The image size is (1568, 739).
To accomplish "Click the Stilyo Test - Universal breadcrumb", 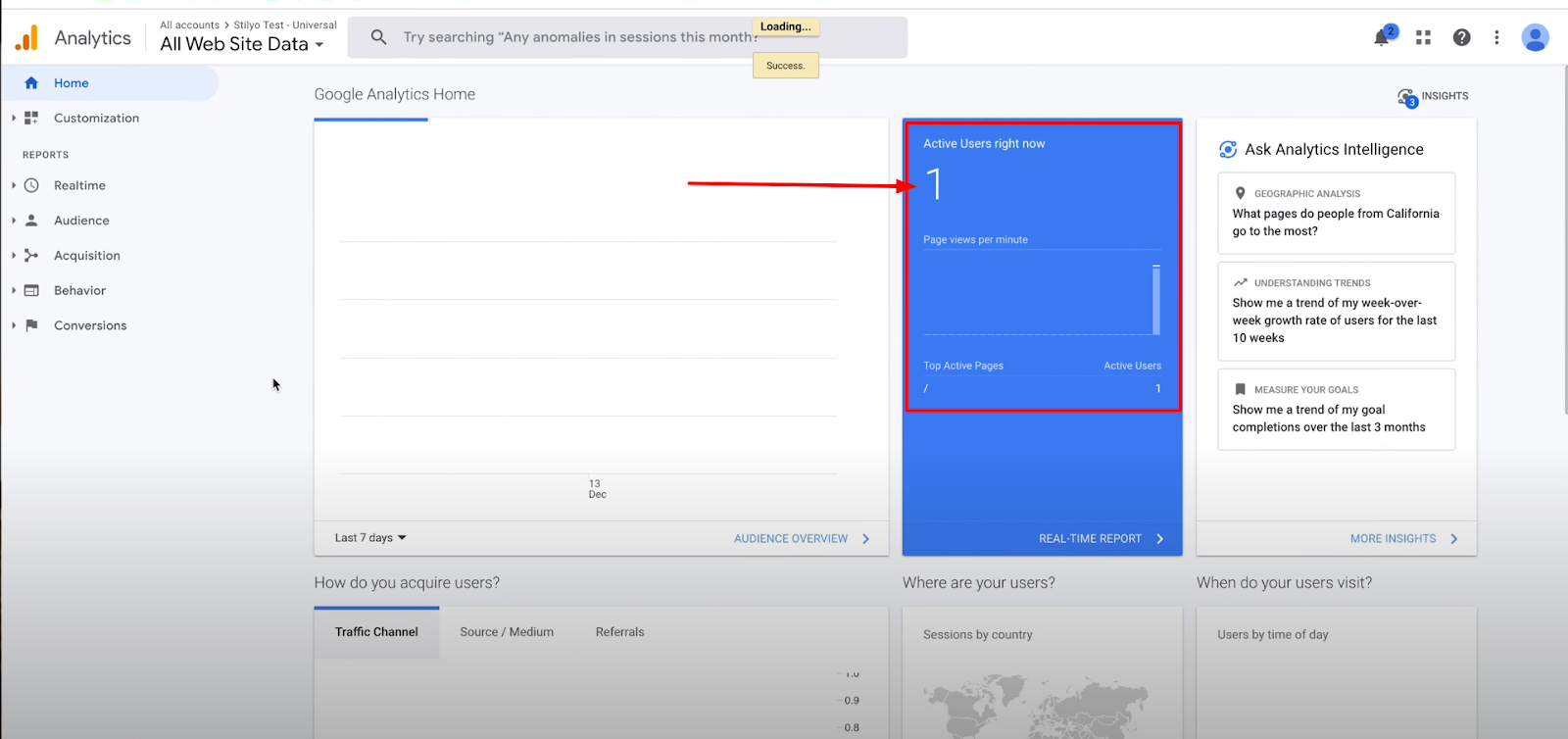I will tap(285, 25).
